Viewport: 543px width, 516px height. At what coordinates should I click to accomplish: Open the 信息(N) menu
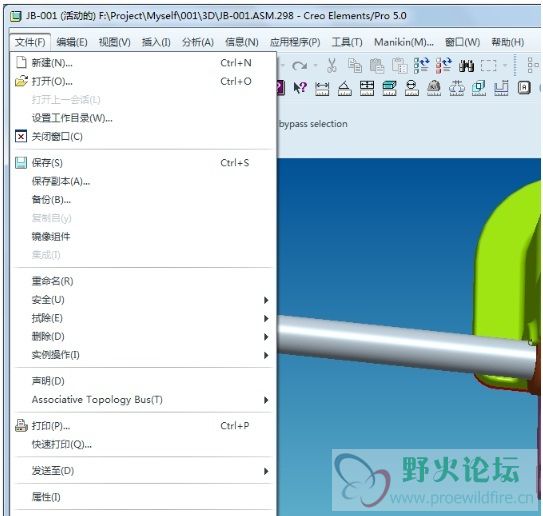[x=242, y=42]
